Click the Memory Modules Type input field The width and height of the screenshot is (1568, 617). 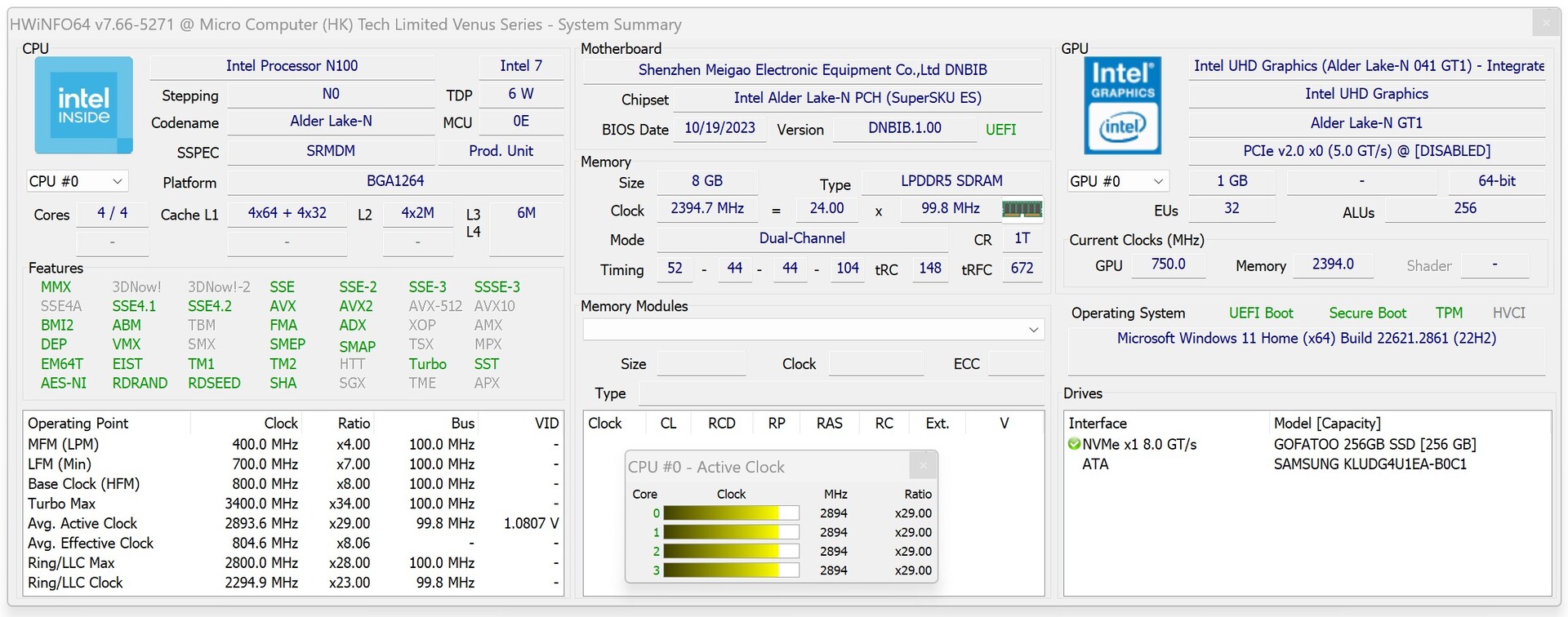point(841,393)
